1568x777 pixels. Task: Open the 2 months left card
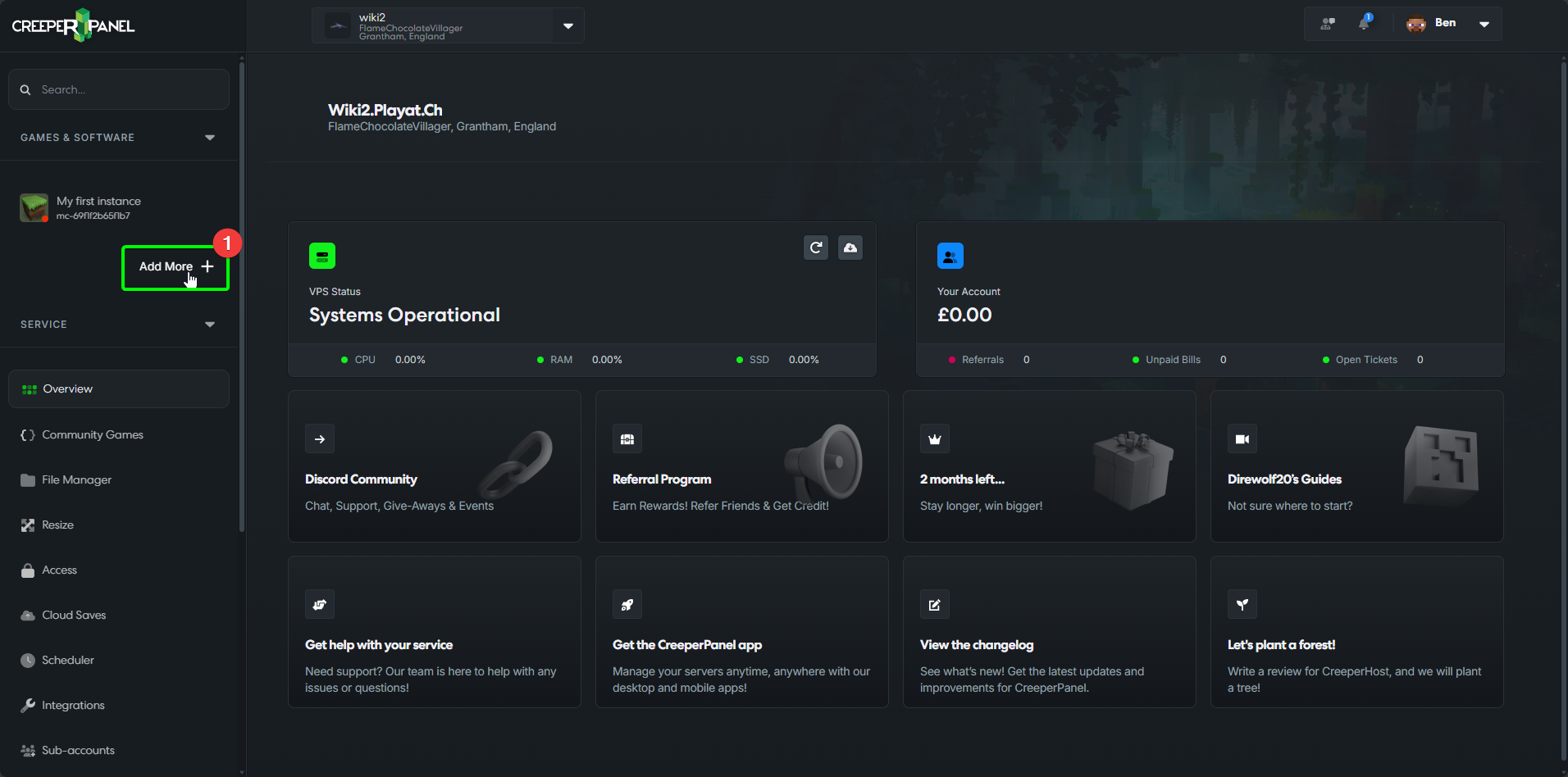[1050, 466]
